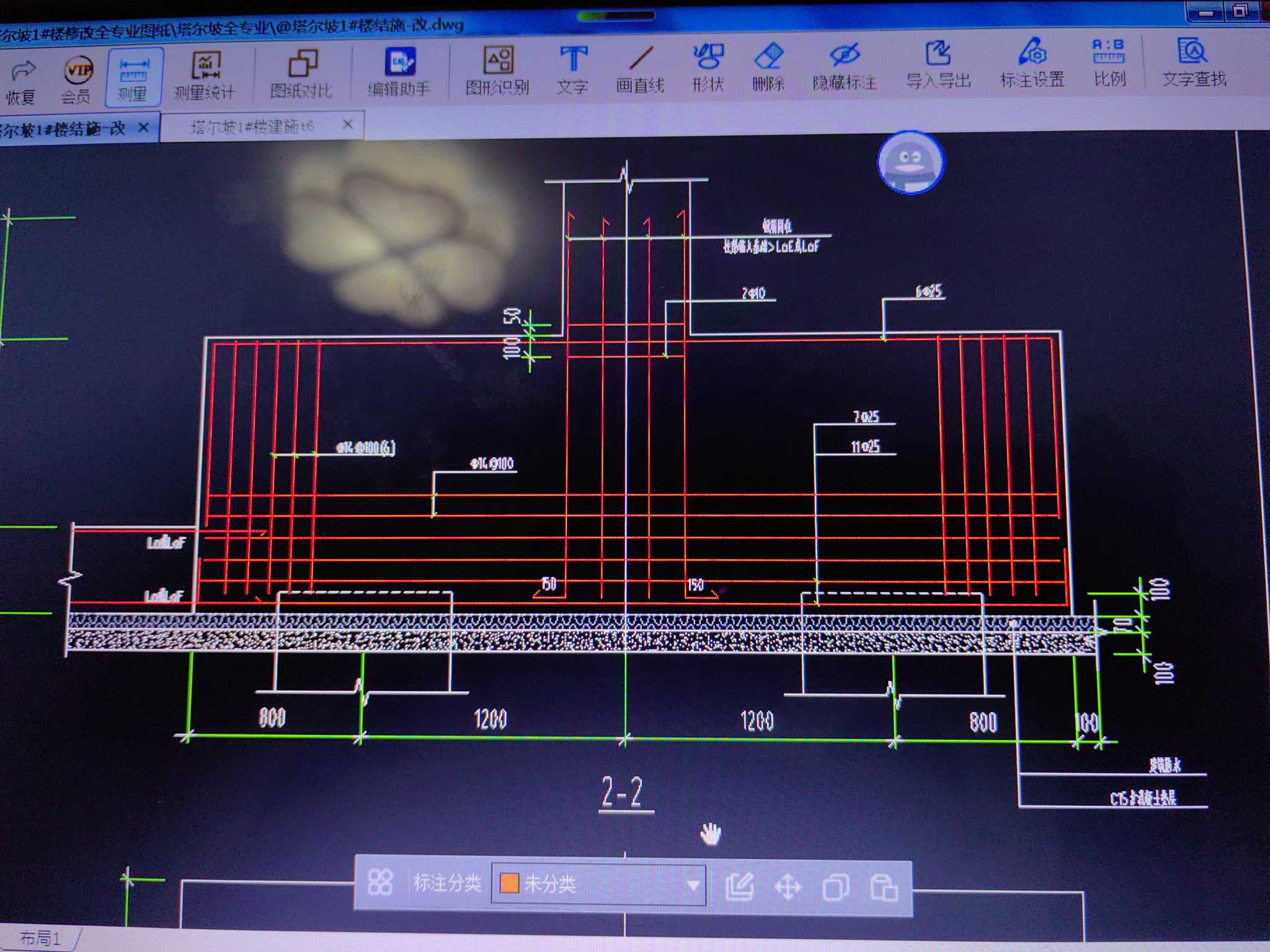
Task: Open 文字查找 text search tool
Action: click(1194, 62)
